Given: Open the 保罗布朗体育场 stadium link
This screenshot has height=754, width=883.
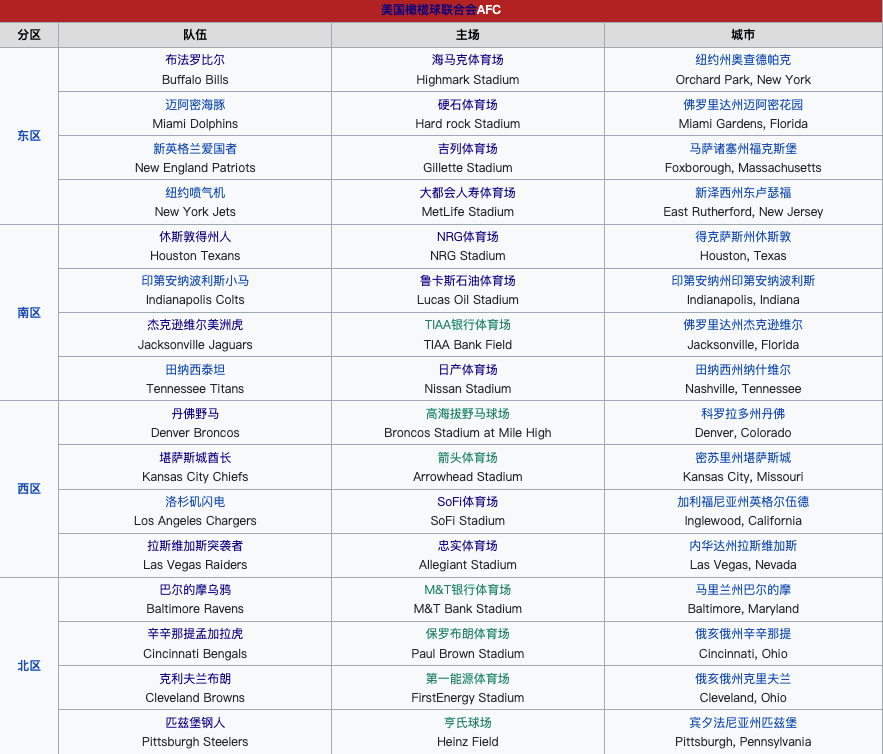Looking at the screenshot, I should [x=467, y=633].
